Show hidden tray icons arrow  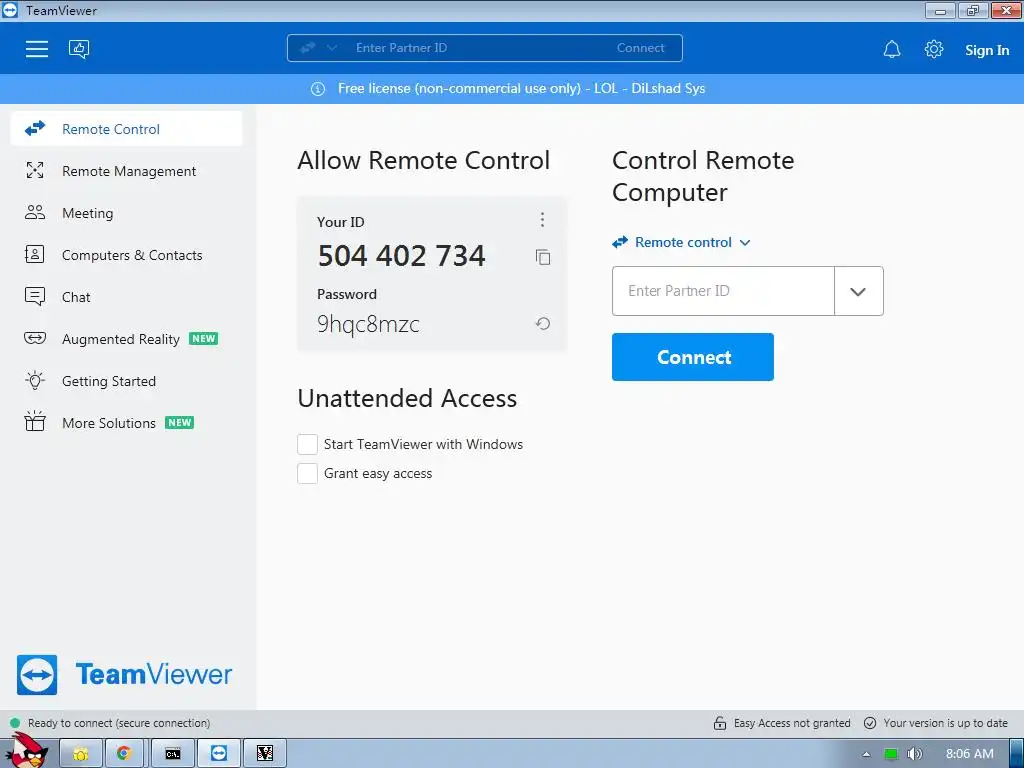click(x=866, y=754)
